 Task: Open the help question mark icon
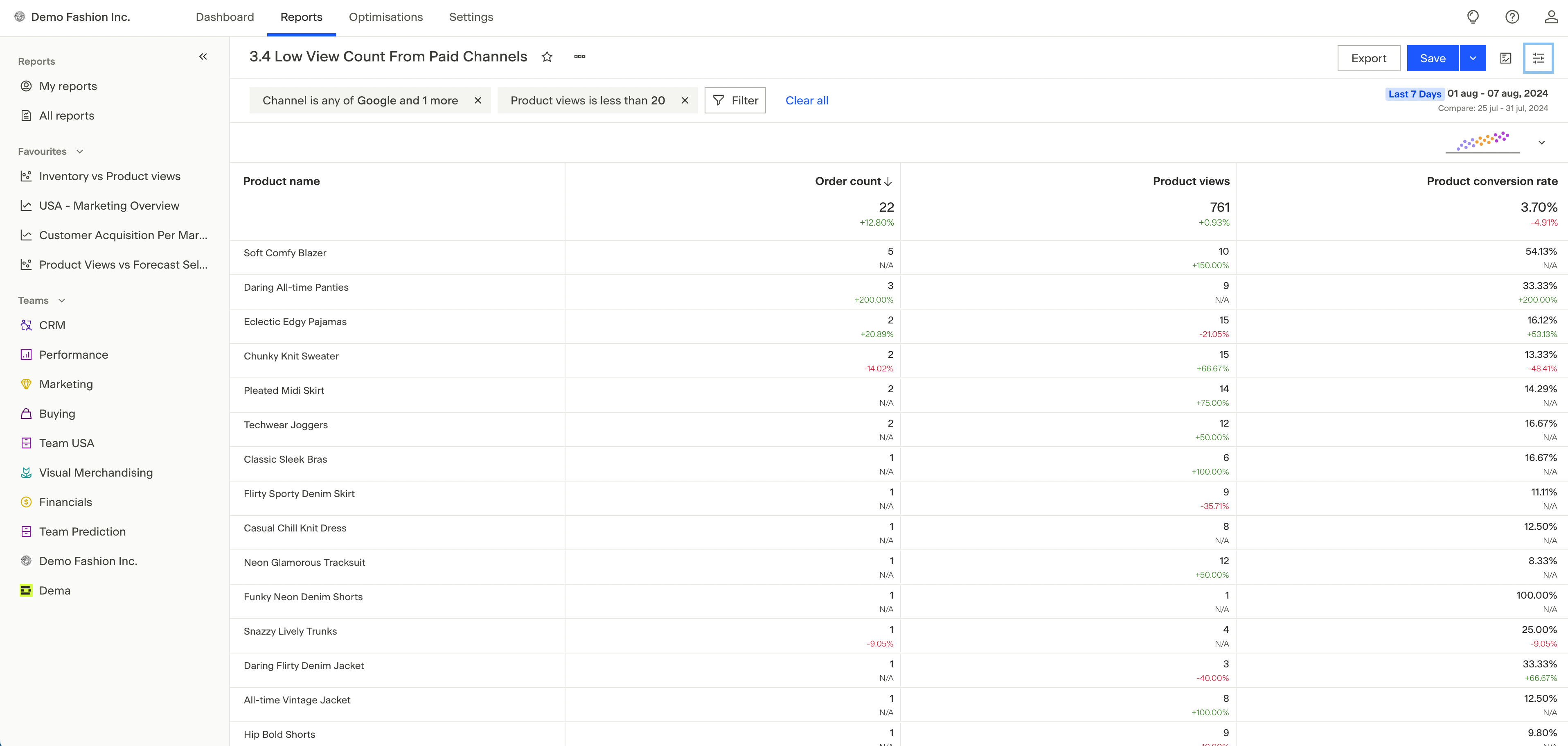(x=1512, y=17)
